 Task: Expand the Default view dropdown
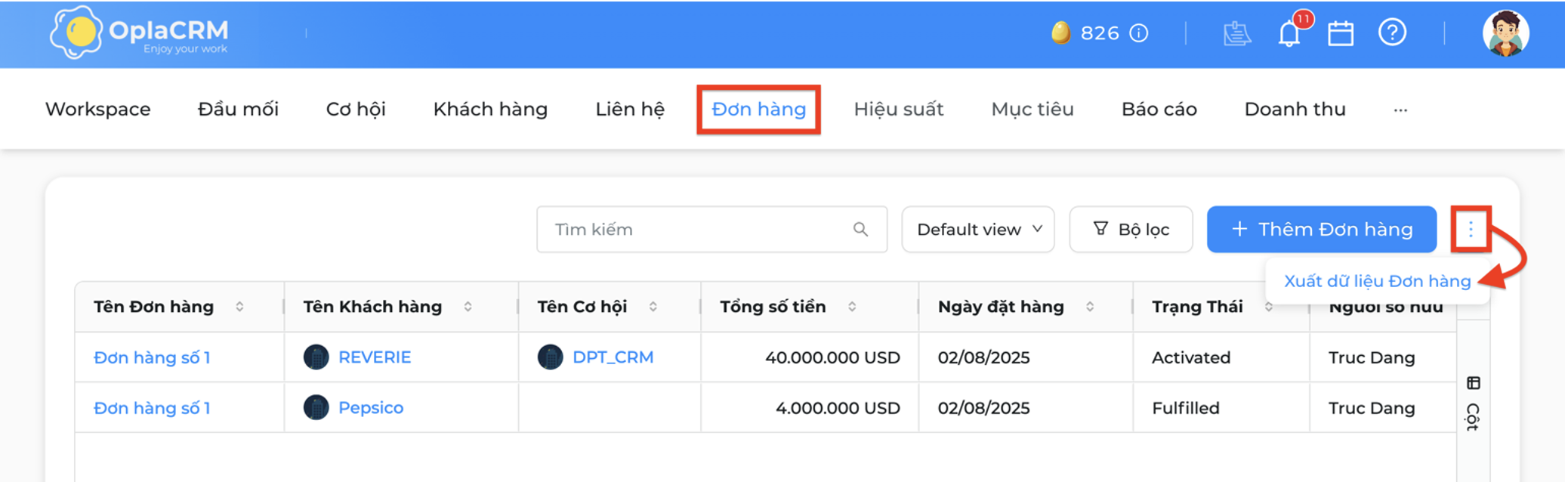(977, 229)
